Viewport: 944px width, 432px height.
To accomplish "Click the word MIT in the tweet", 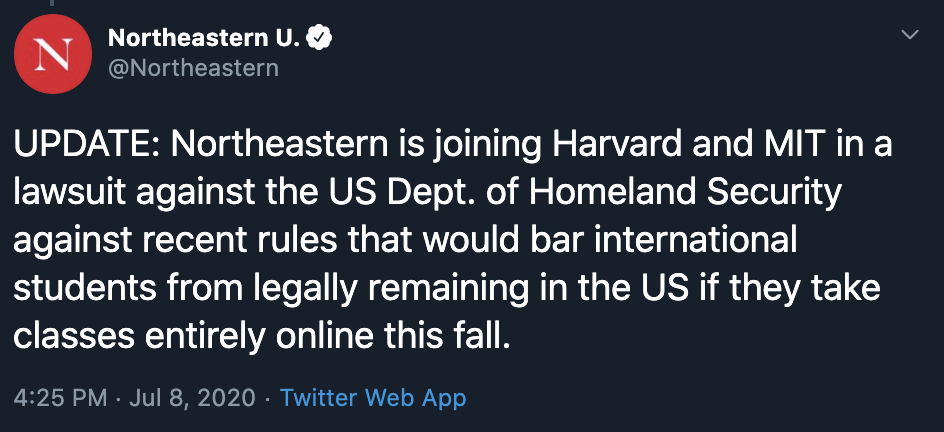I will pos(800,145).
